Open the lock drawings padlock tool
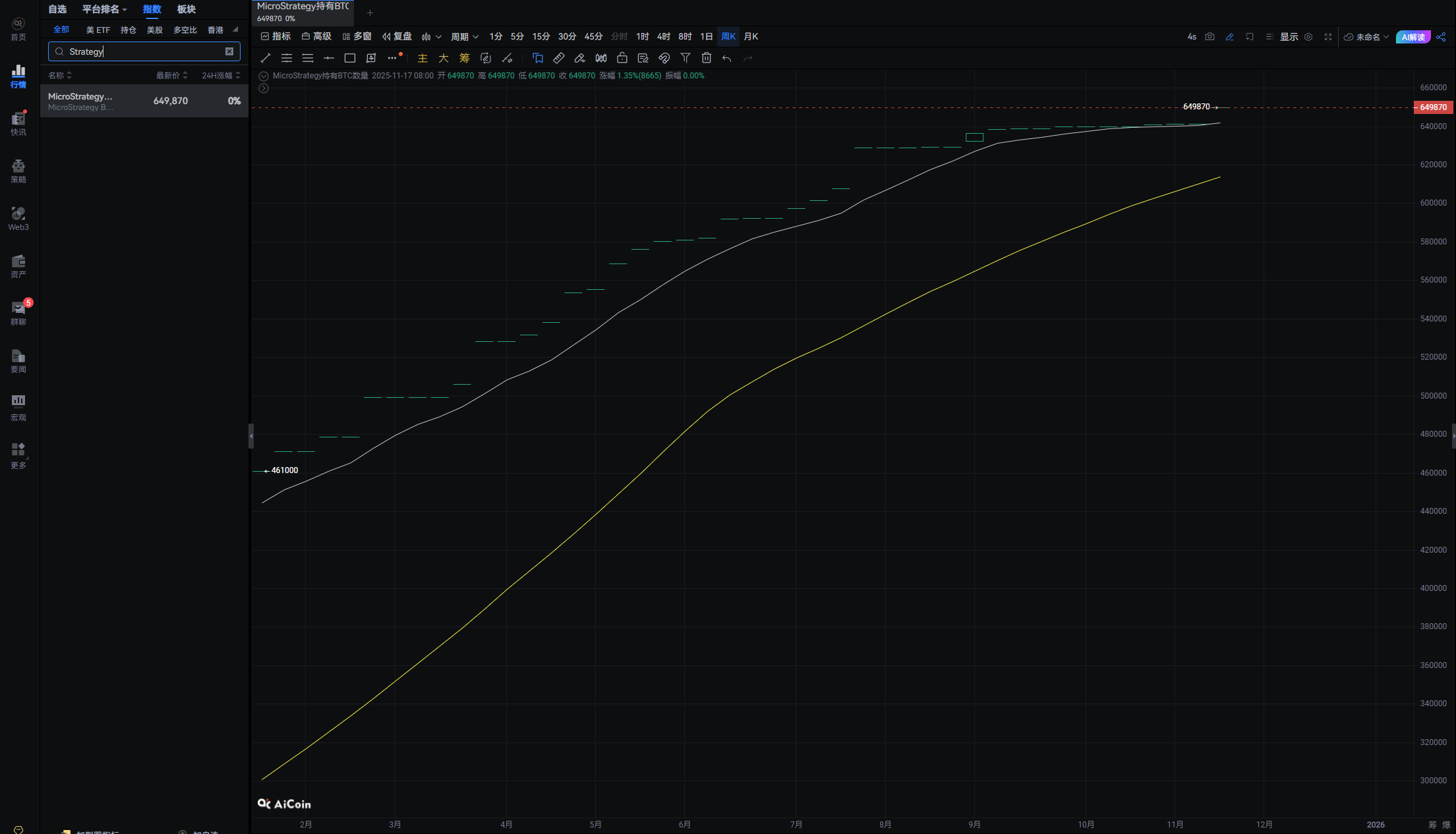Image resolution: width=1456 pixels, height=834 pixels. click(x=622, y=58)
